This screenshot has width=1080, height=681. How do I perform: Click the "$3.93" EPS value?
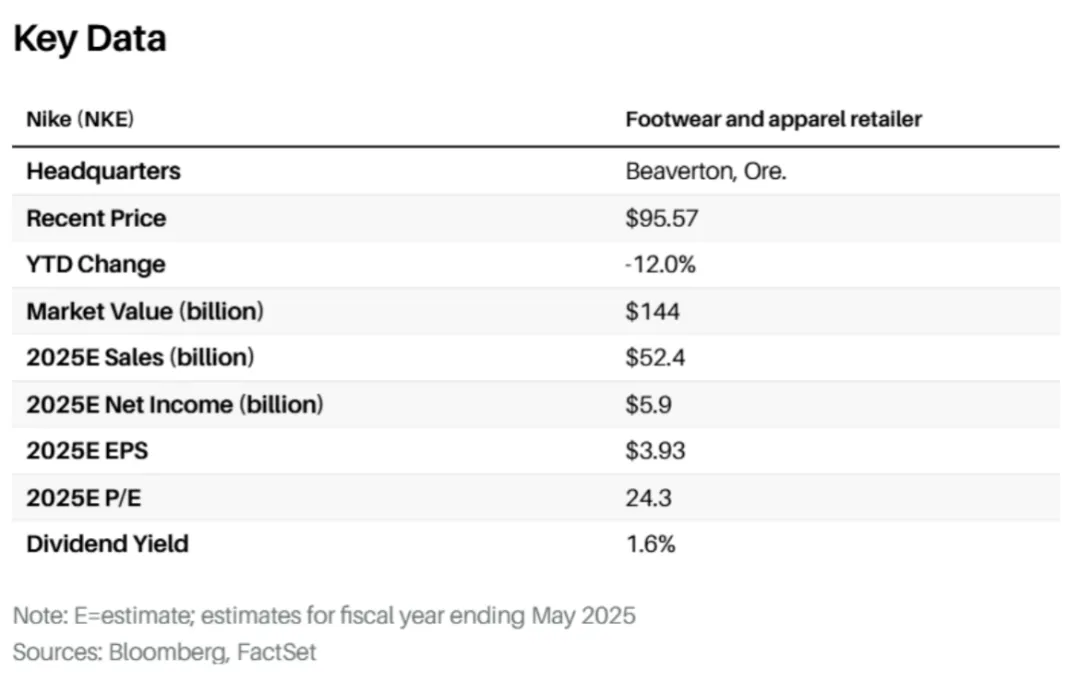[655, 450]
